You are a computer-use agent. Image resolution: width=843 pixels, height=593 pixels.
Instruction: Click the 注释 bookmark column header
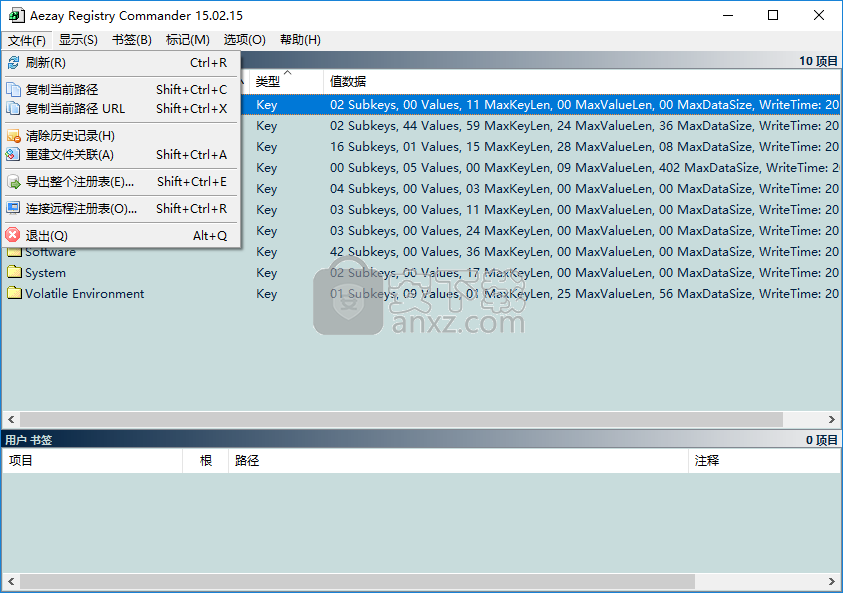tap(764, 461)
